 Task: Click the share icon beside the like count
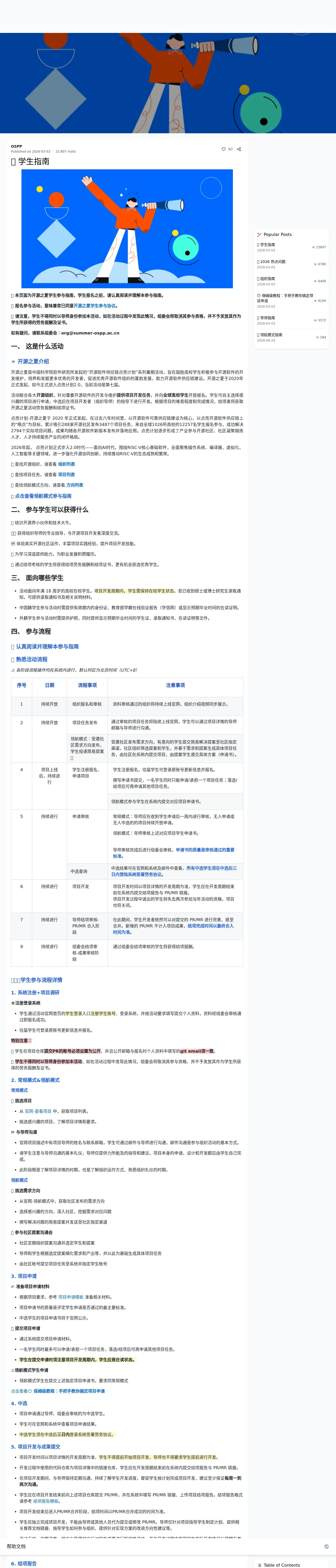(x=239, y=149)
